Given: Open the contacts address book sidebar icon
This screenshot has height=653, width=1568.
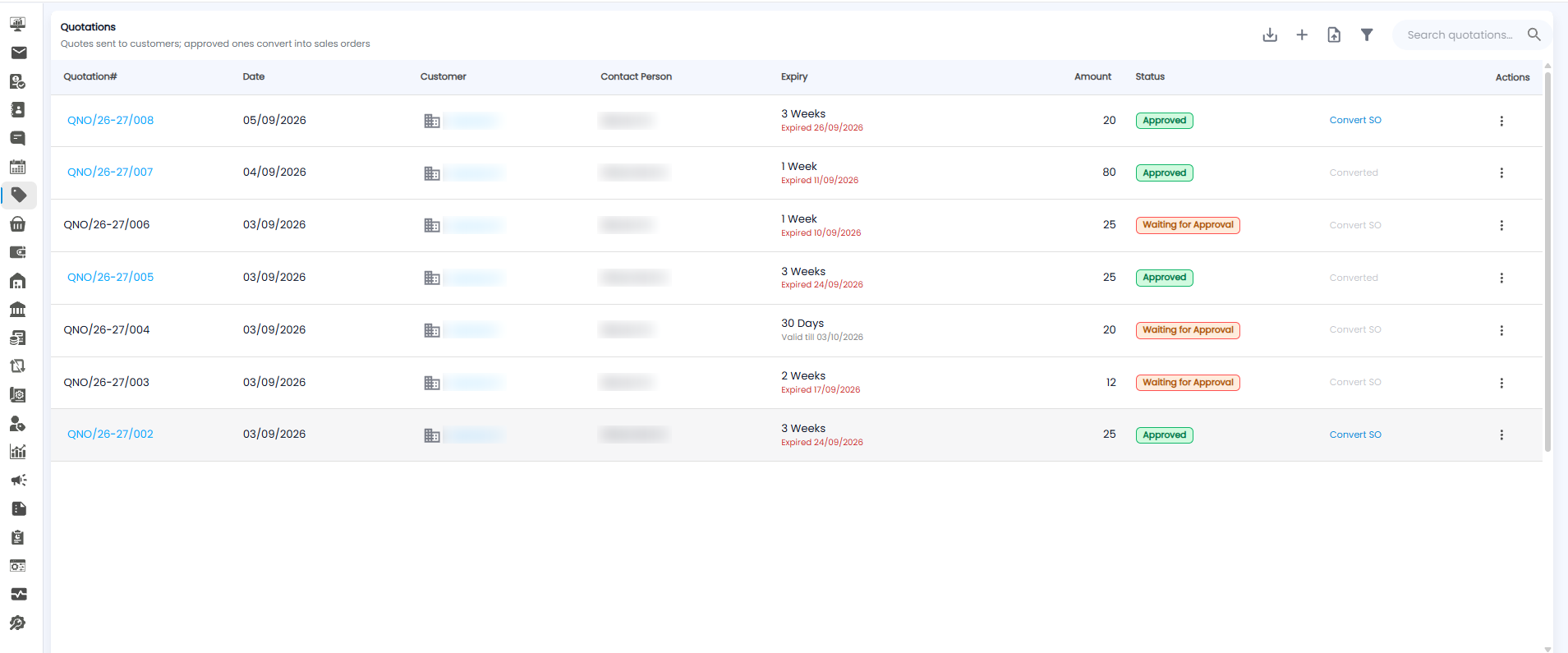Looking at the screenshot, I should [x=18, y=110].
